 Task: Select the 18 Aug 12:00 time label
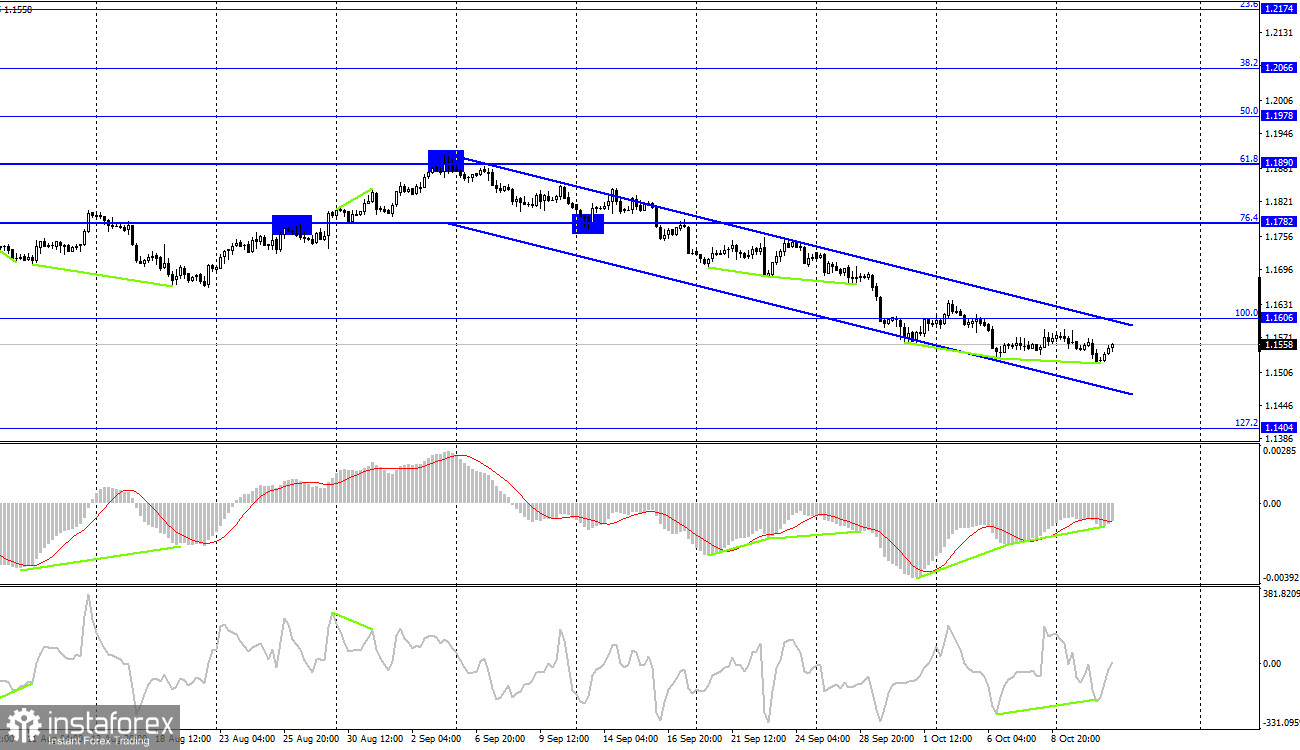[x=183, y=740]
